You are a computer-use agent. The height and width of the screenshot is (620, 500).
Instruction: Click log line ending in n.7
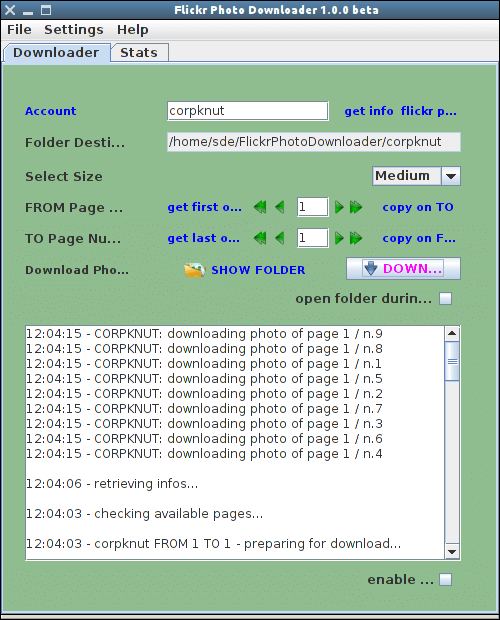point(204,409)
